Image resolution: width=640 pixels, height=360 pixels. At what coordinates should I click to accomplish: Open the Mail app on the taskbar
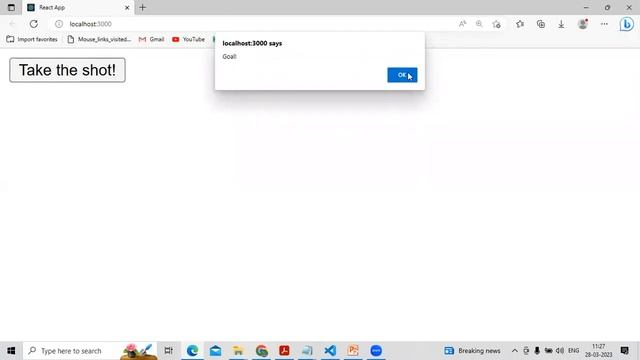click(215, 351)
